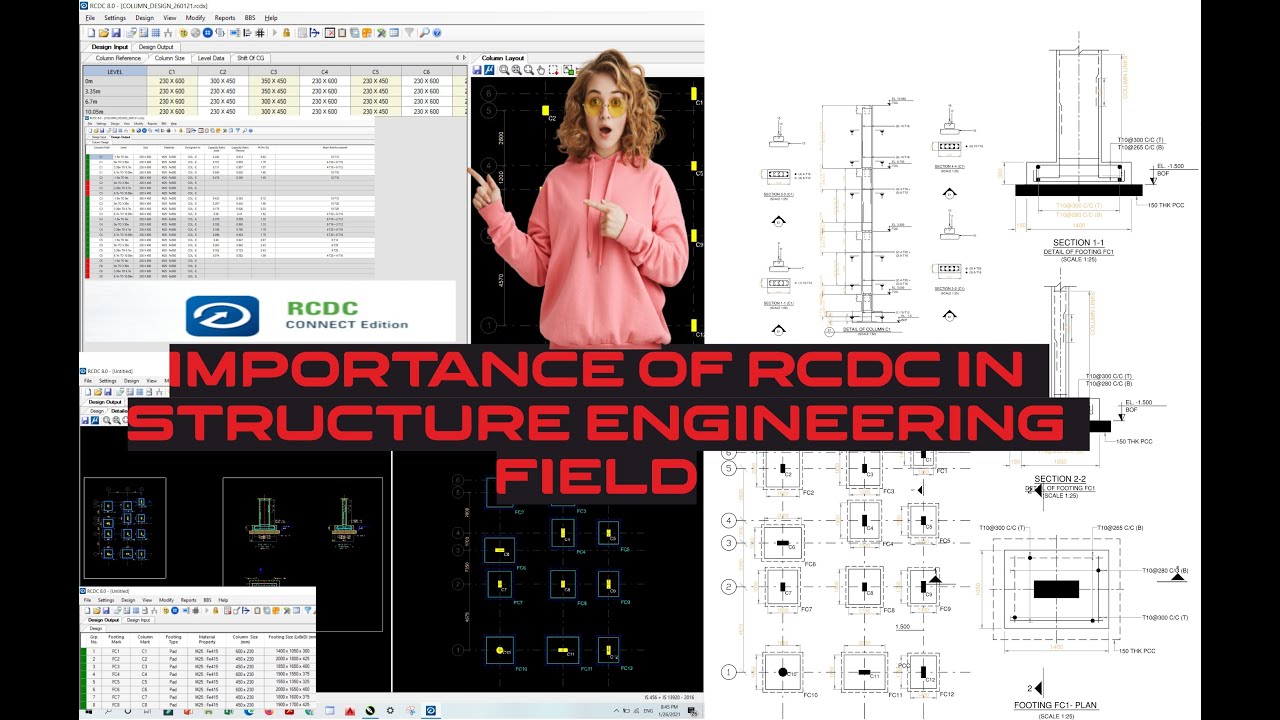Click third zoom magnifier in Column Layout toolbar

(529, 70)
